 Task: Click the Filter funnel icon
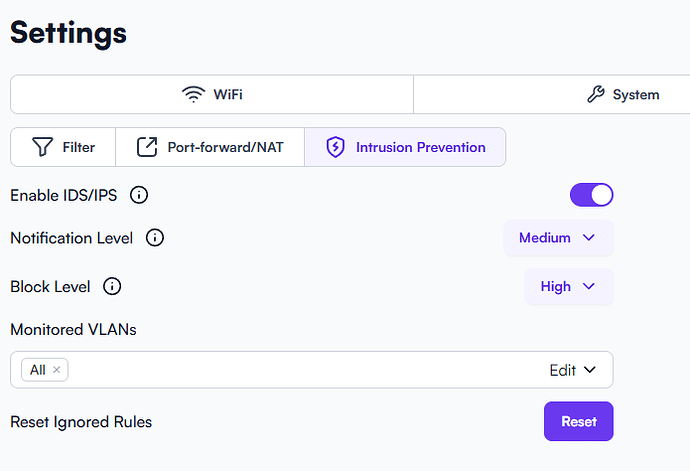[42, 147]
